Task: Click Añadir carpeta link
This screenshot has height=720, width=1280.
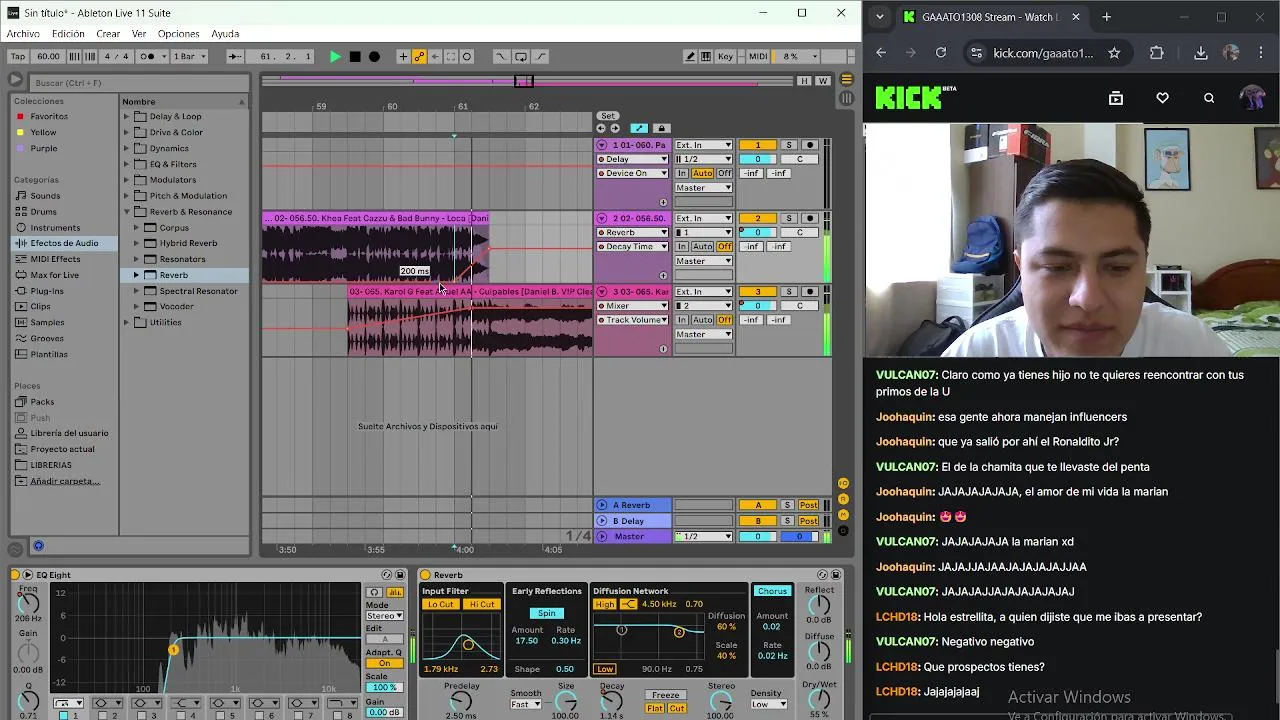Action: (65, 481)
